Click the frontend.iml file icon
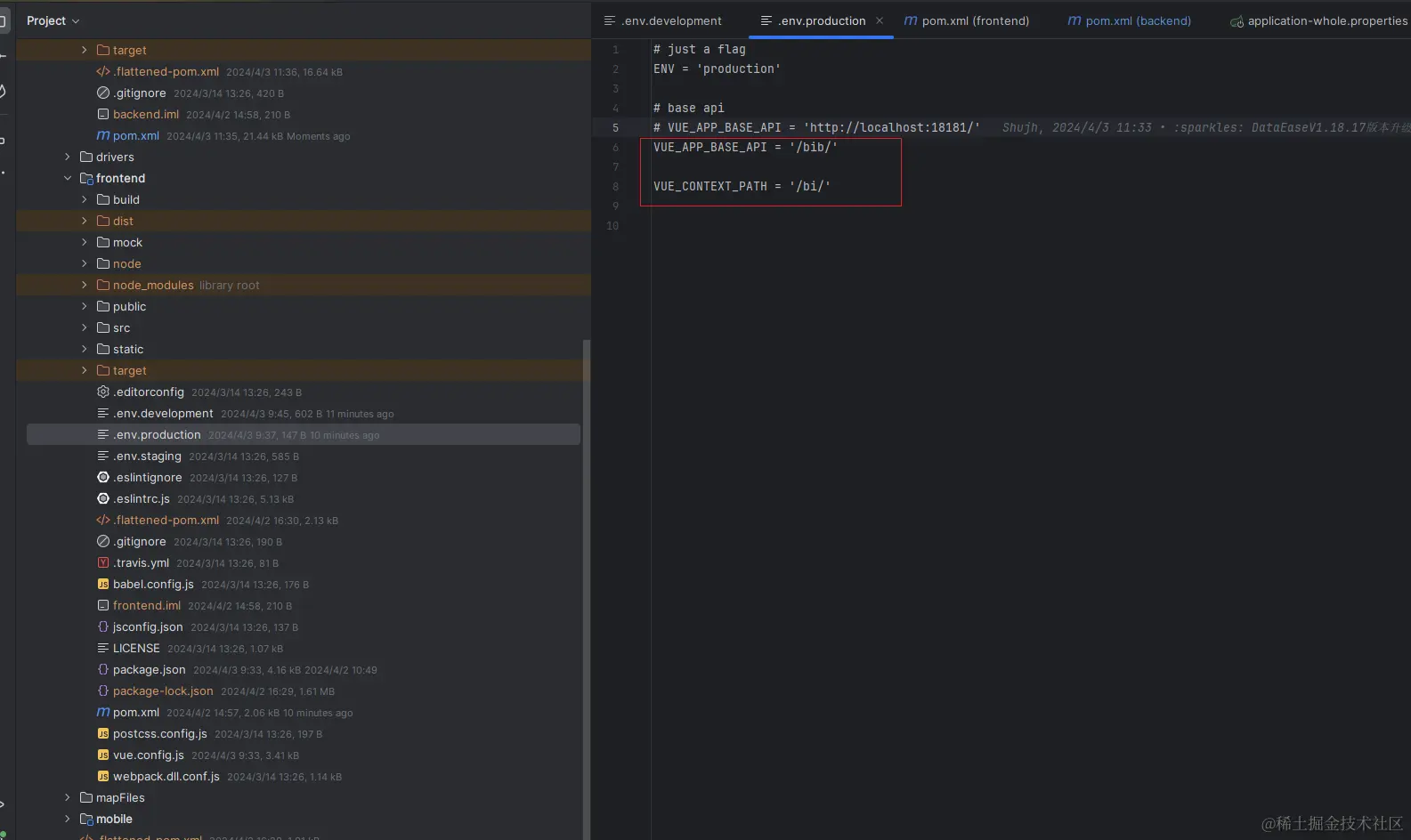Screen dimensions: 1411x840 103,605
